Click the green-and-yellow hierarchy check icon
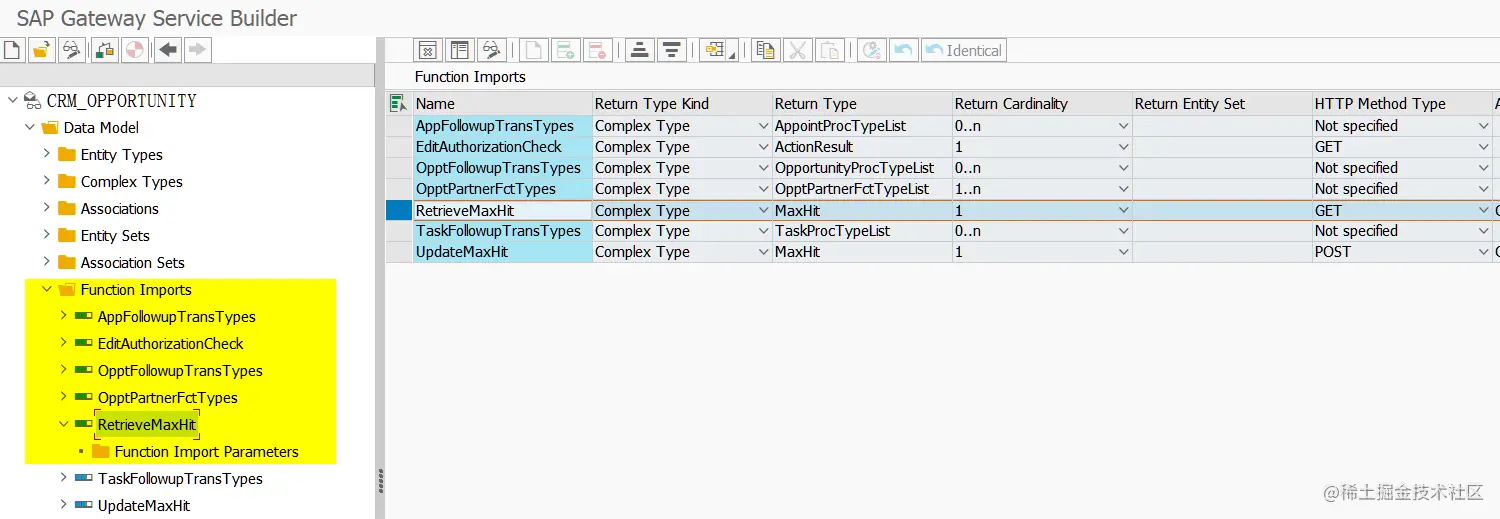 coord(106,50)
